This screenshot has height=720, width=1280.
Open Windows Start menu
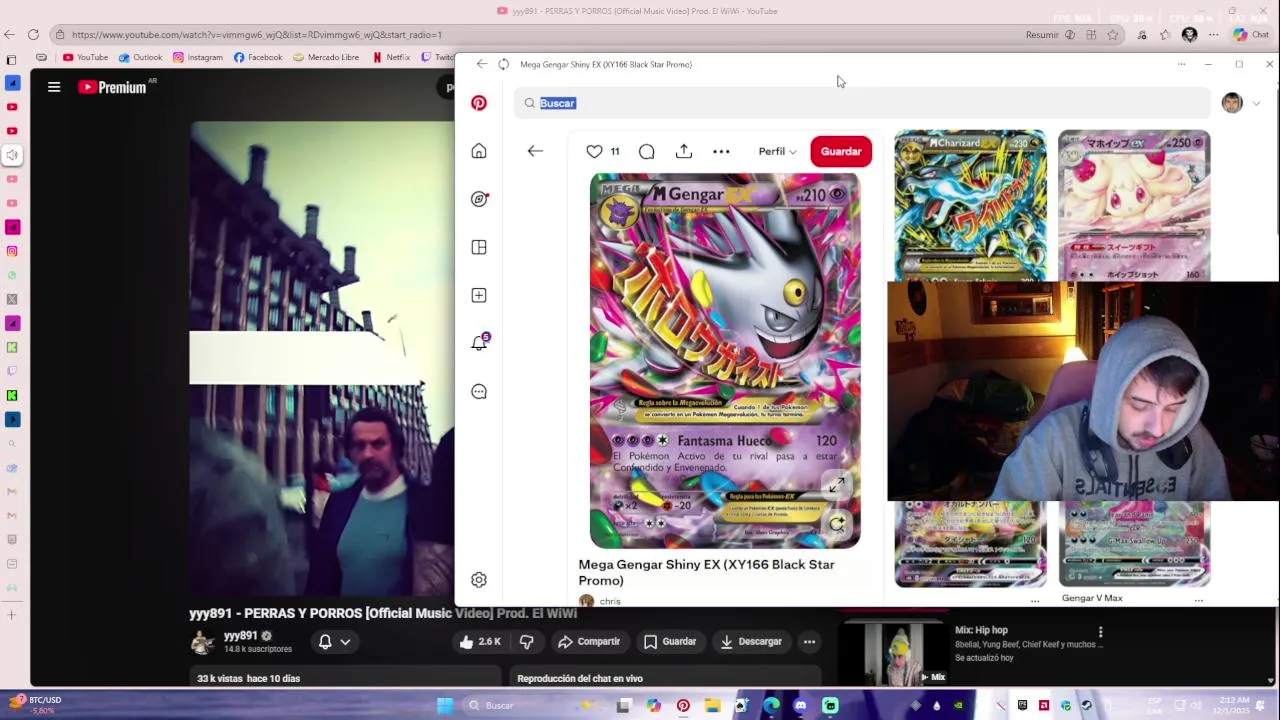tap(445, 706)
